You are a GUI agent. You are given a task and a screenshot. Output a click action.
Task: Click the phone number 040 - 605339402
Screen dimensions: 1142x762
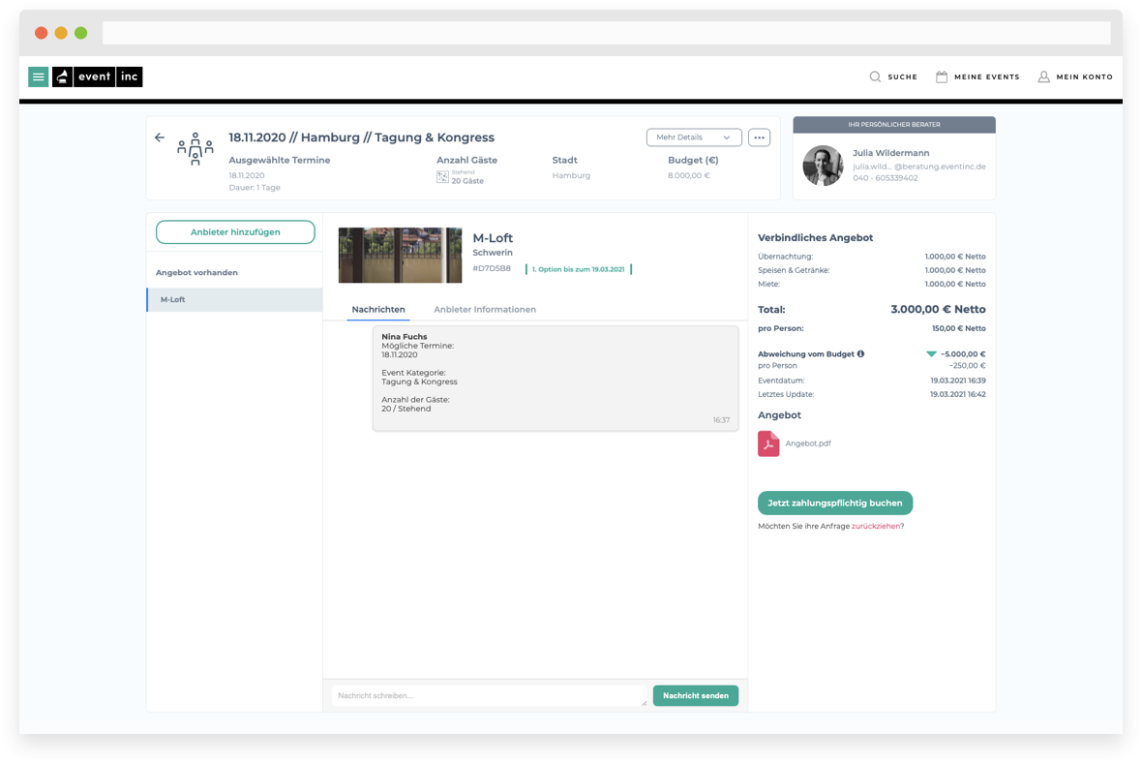click(885, 178)
